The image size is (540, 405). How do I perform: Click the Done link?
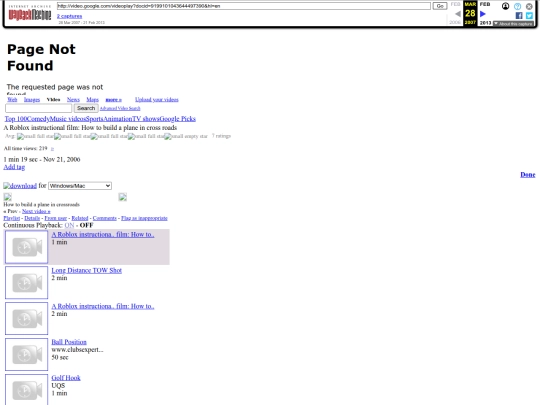click(528, 175)
